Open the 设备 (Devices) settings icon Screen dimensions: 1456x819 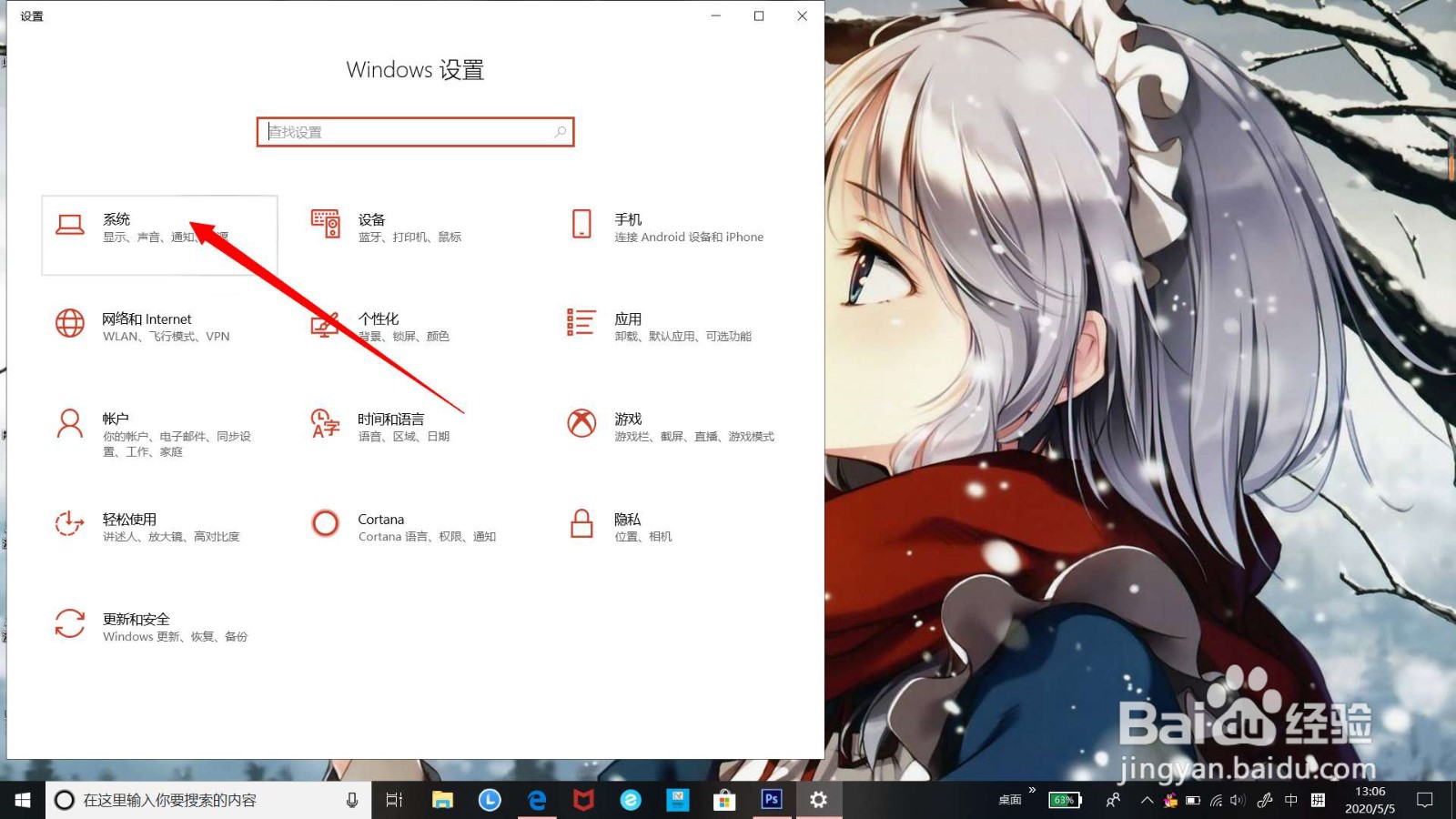325,224
